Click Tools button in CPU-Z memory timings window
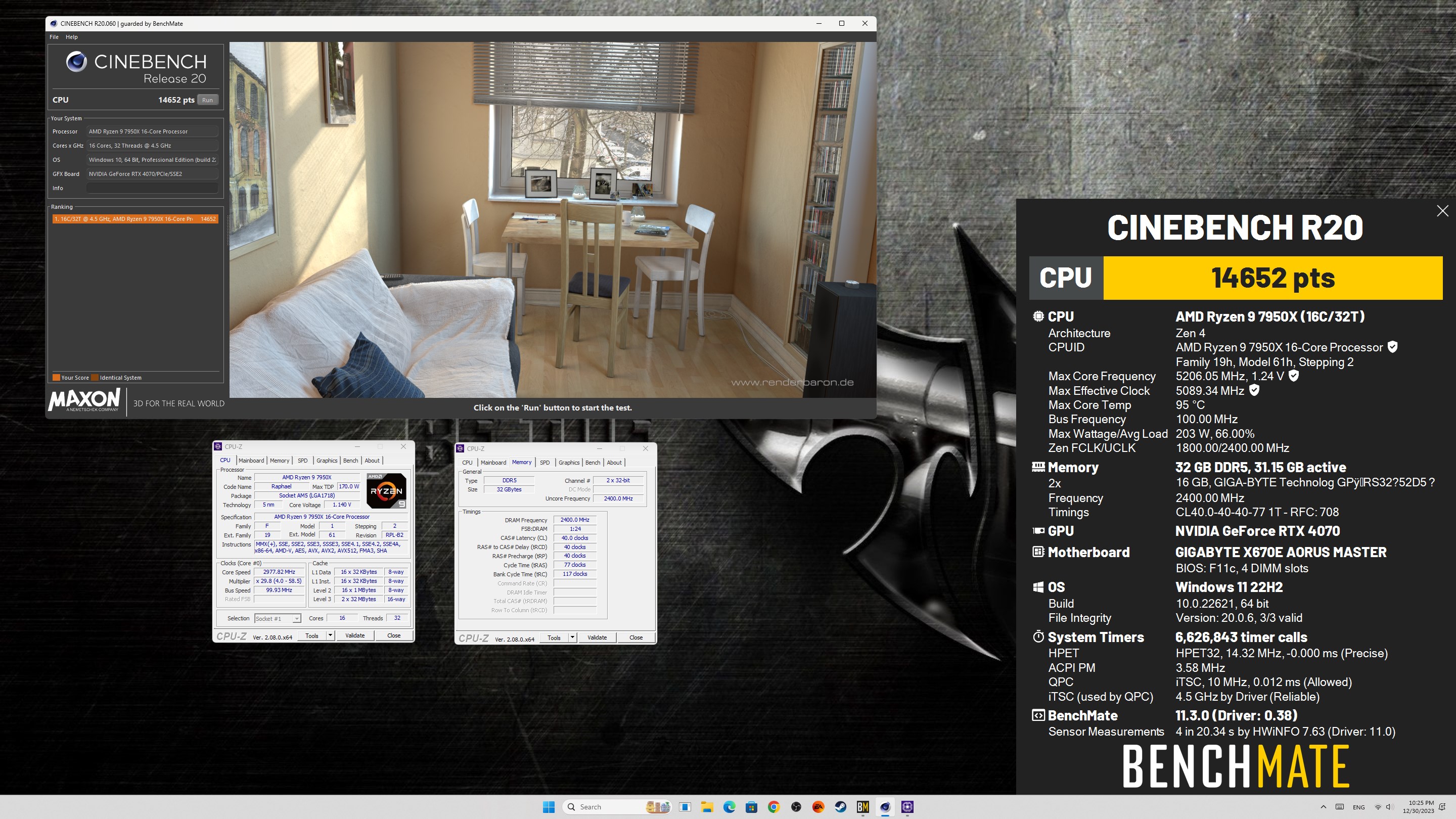The image size is (1456, 819). 554,638
